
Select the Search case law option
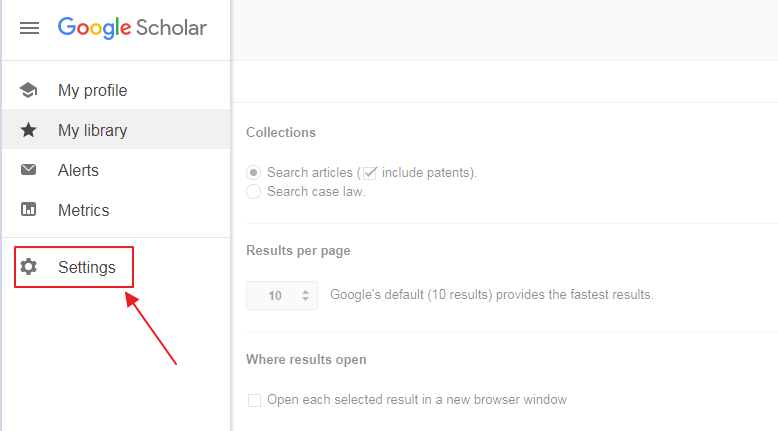coord(254,191)
